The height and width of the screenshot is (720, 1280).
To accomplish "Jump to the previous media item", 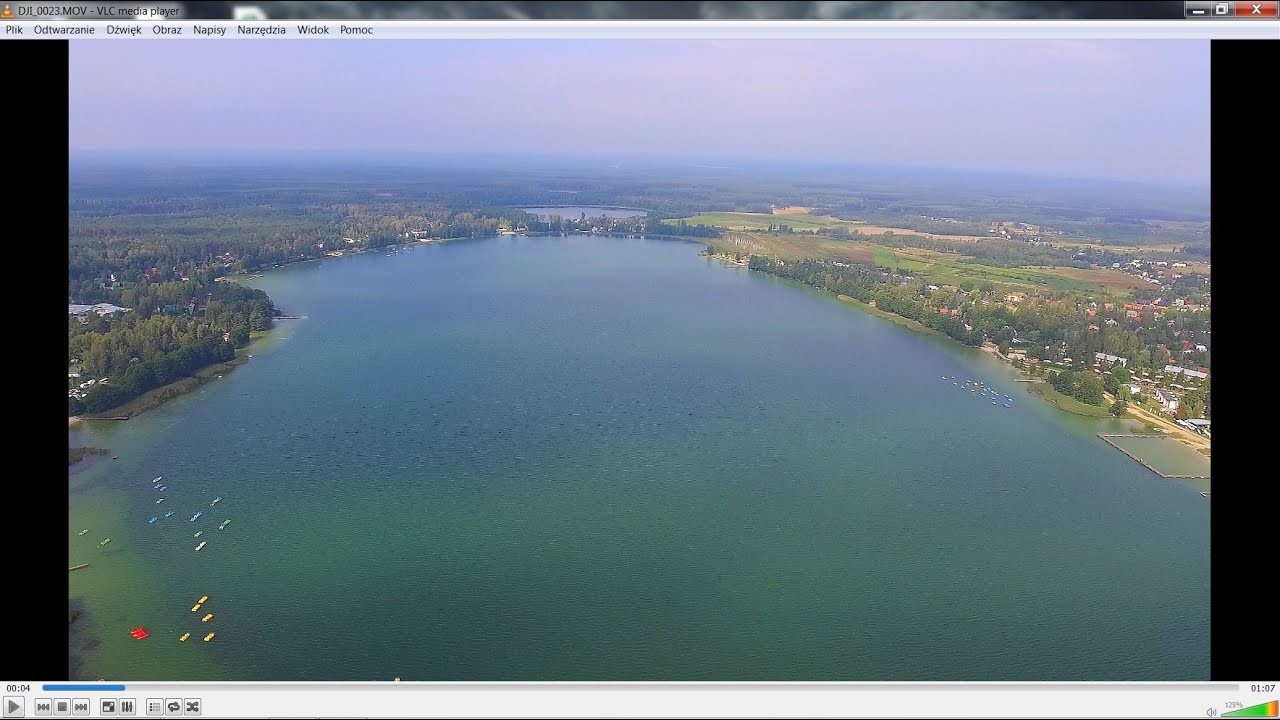I will point(43,707).
